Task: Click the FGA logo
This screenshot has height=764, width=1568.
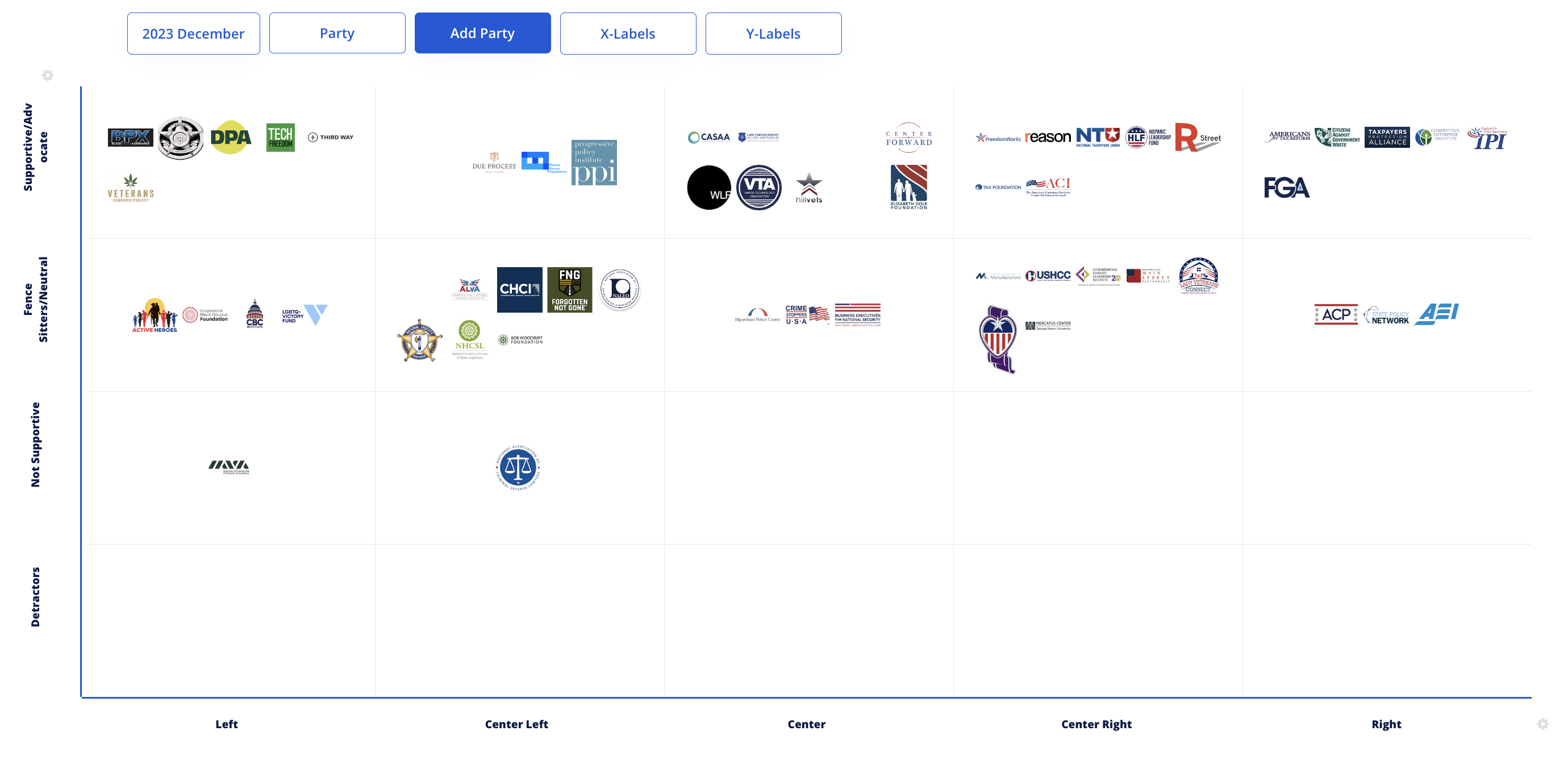Action: (1287, 188)
